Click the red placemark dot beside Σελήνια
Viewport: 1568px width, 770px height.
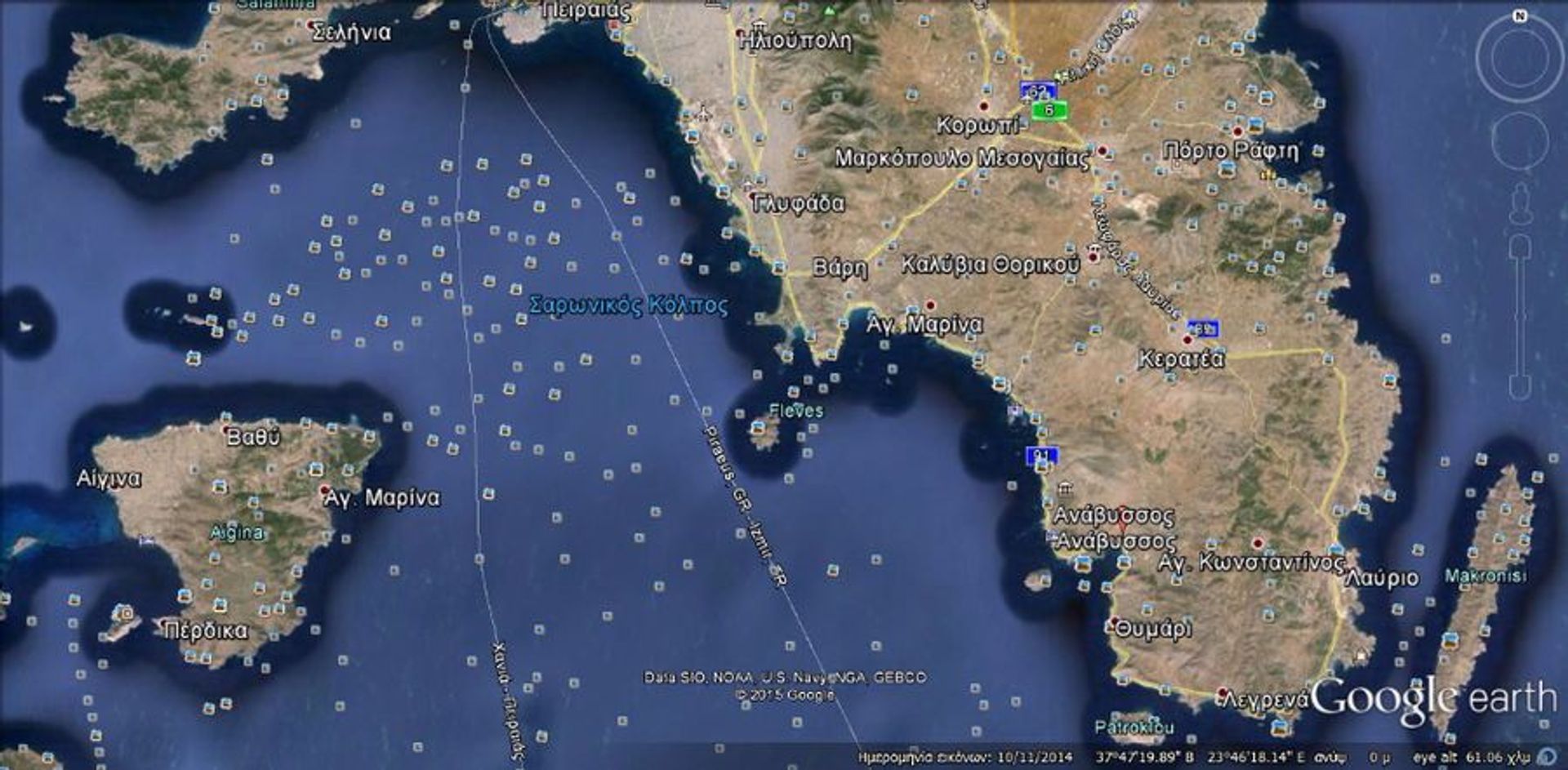click(x=310, y=25)
